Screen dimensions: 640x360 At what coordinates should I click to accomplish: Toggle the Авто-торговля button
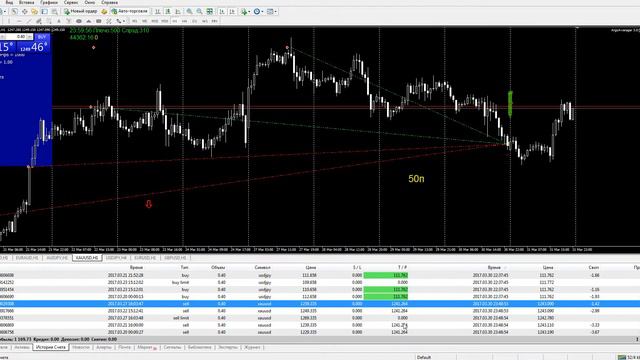pyautogui.click(x=129, y=11)
